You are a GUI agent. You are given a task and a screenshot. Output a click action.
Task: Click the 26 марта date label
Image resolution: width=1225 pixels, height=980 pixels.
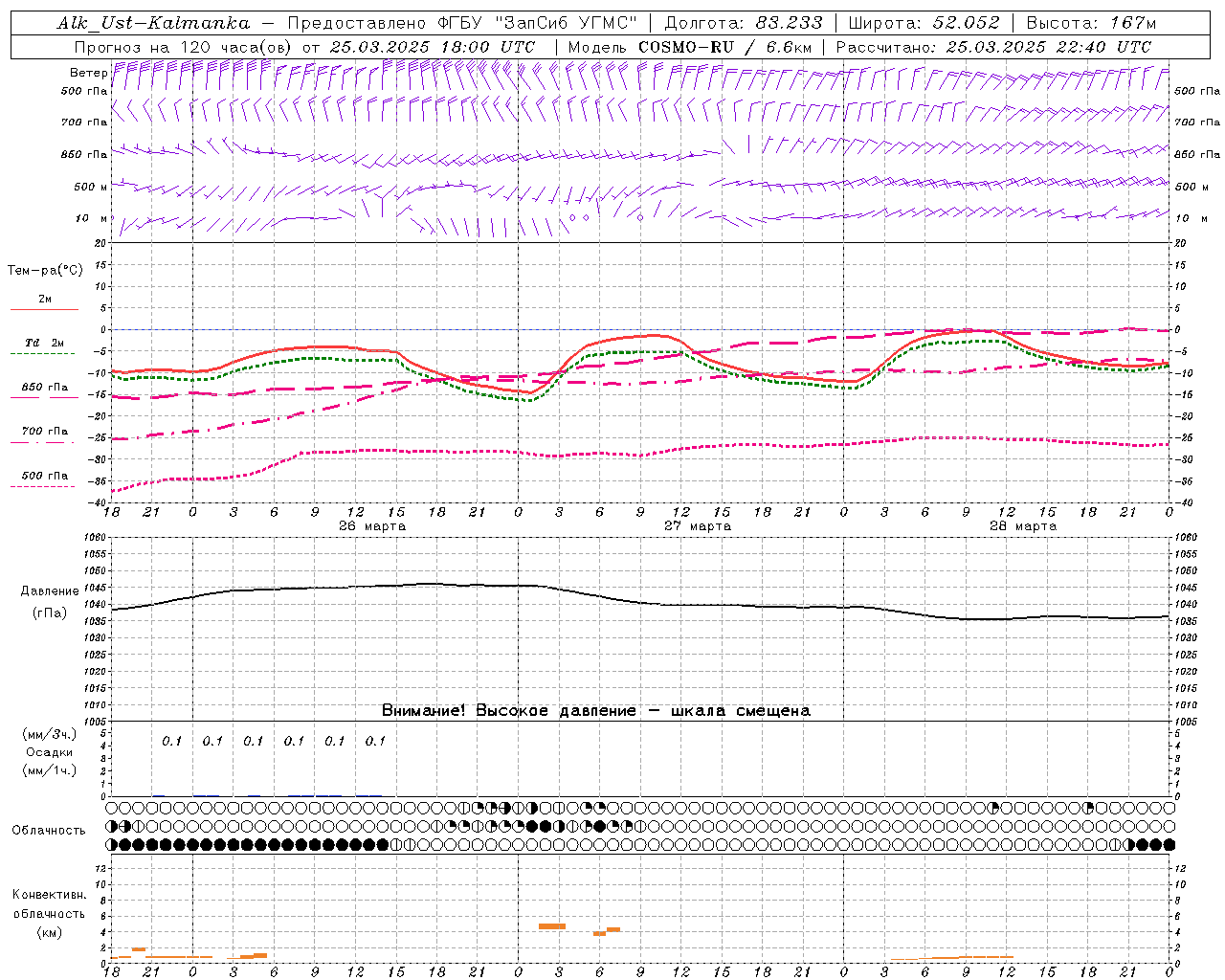click(372, 526)
